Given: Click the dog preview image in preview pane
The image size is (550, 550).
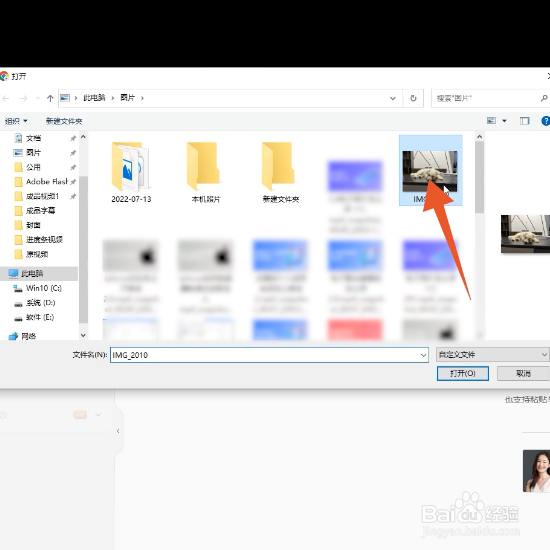Looking at the screenshot, I should (525, 234).
